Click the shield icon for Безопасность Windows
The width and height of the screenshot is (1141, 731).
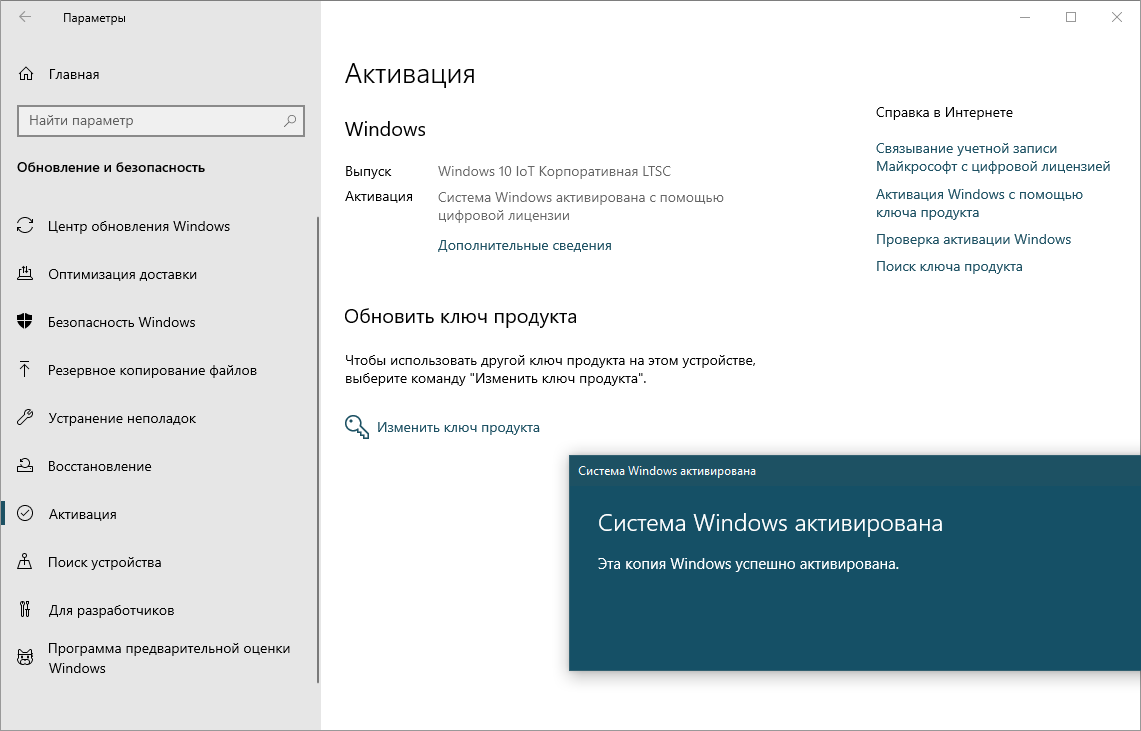coord(25,321)
